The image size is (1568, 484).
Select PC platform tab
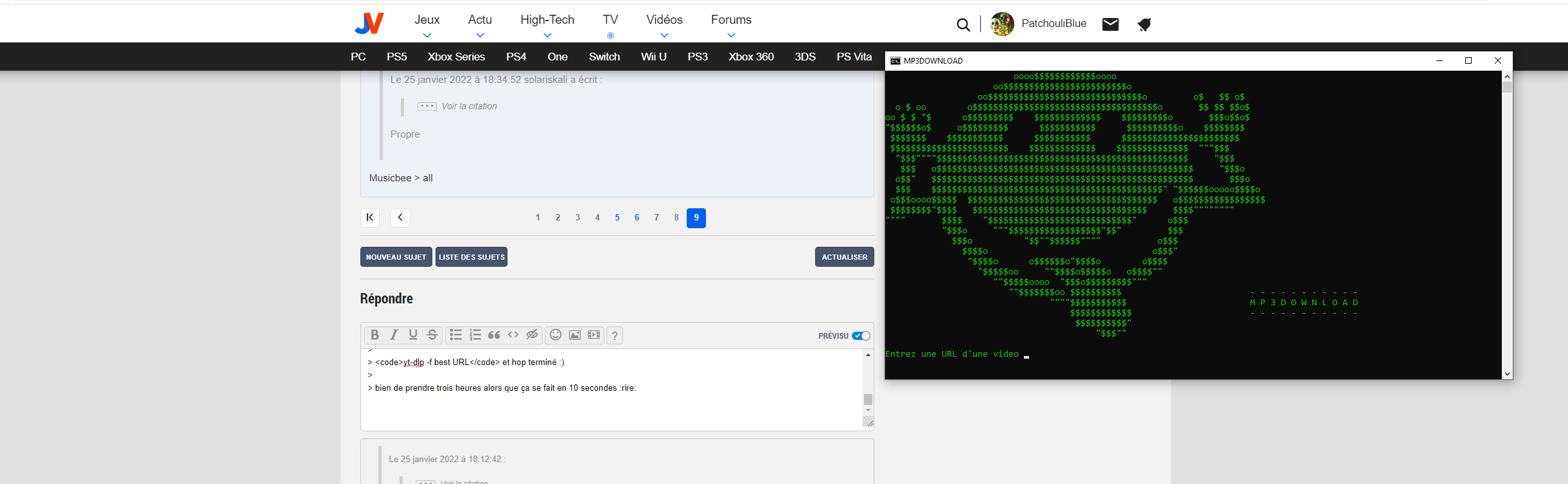[x=358, y=57]
